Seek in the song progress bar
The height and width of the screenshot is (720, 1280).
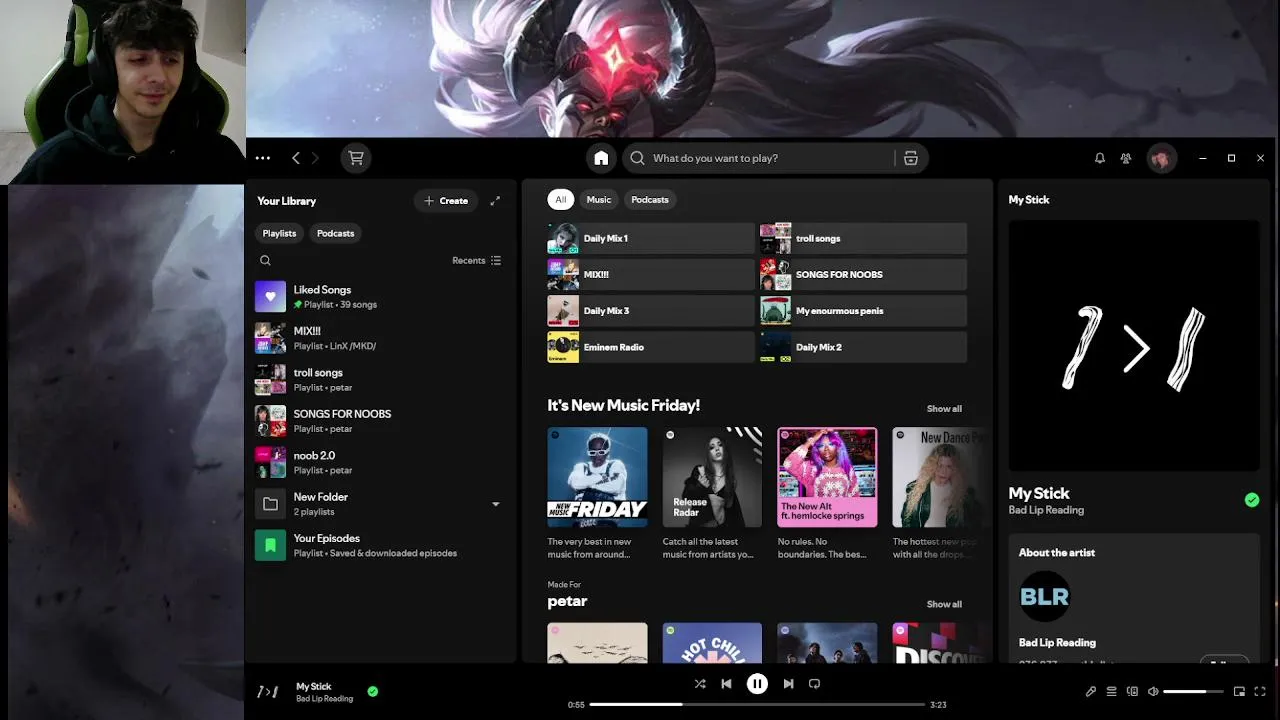tap(757, 704)
